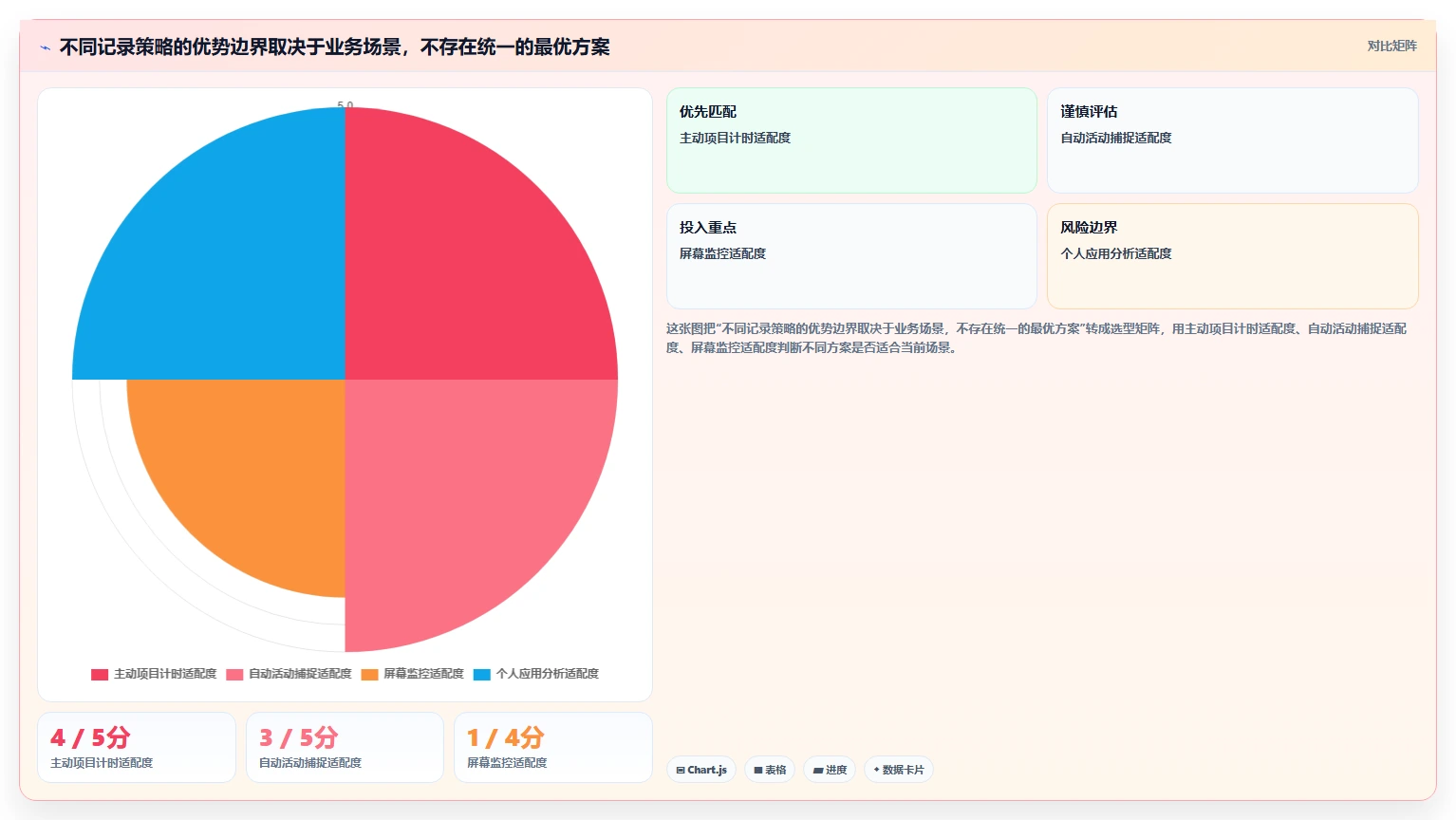Viewport: 1456px width, 820px height.
Task: Open the 风险边界 card
Action: [x=1232, y=256]
